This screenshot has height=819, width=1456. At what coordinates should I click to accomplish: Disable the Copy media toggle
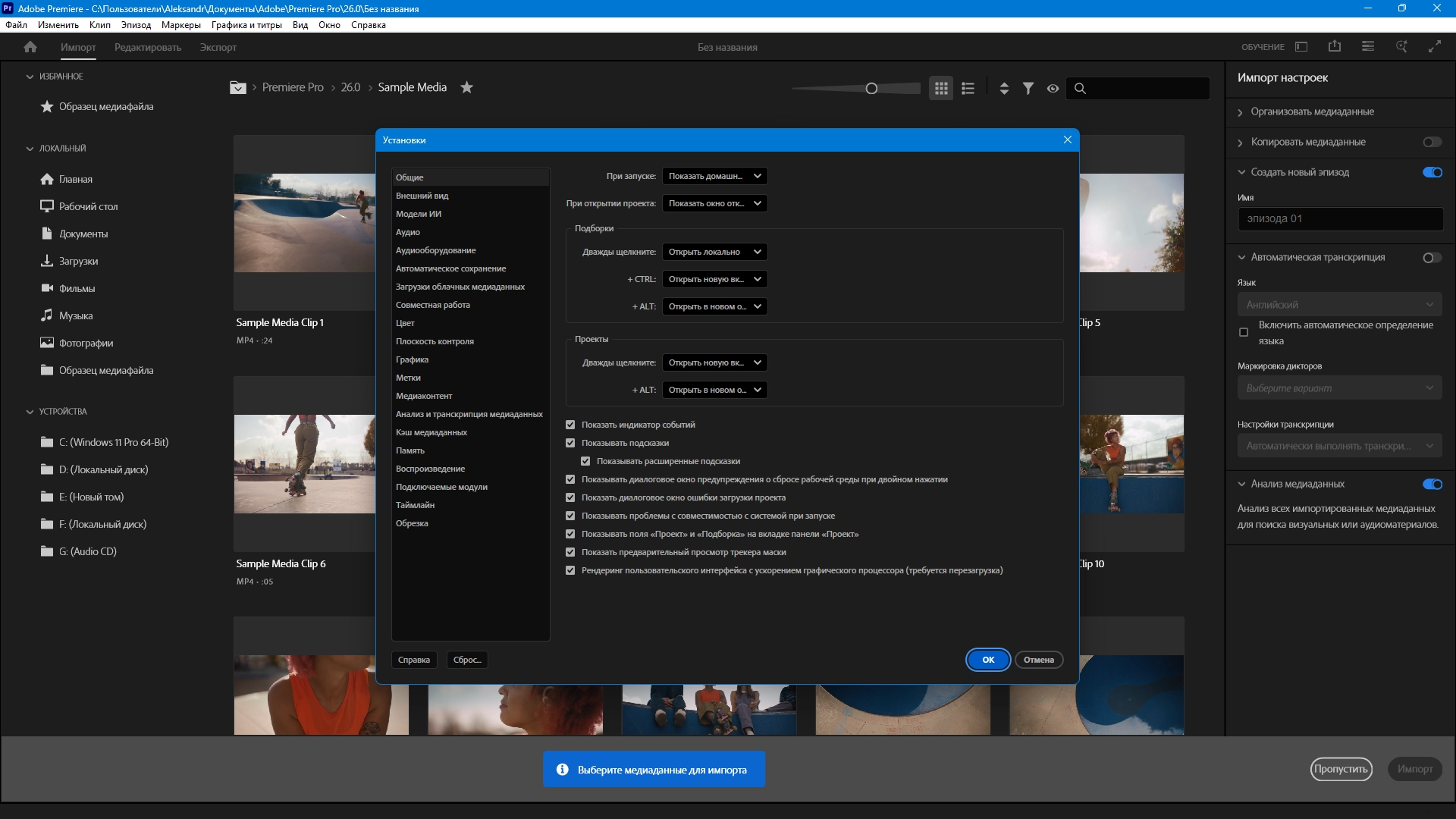pyautogui.click(x=1432, y=142)
